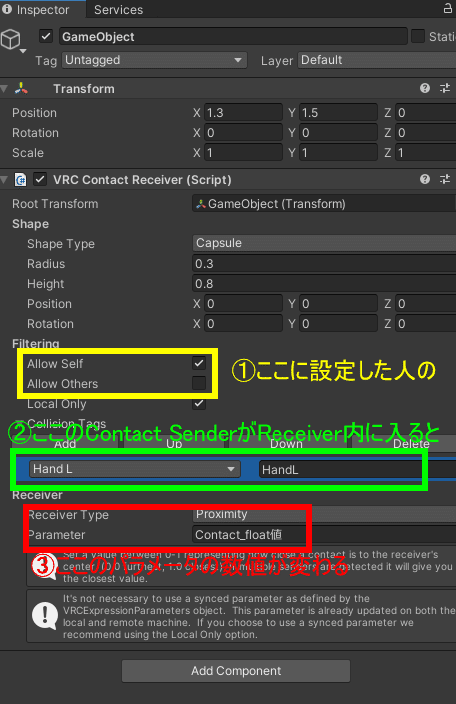Switch to the Services tab

point(118,9)
